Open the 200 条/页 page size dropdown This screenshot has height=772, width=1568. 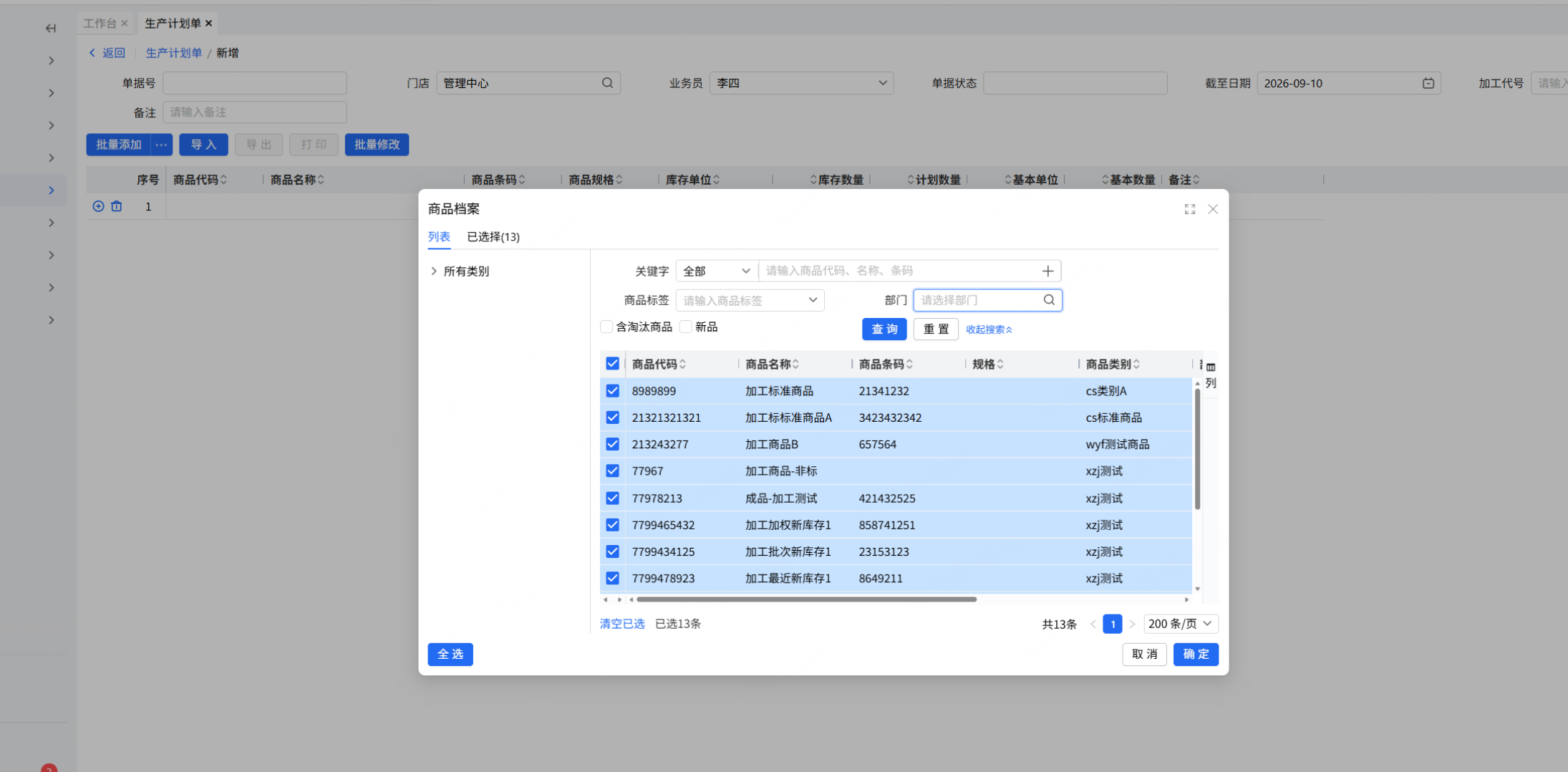[1181, 624]
